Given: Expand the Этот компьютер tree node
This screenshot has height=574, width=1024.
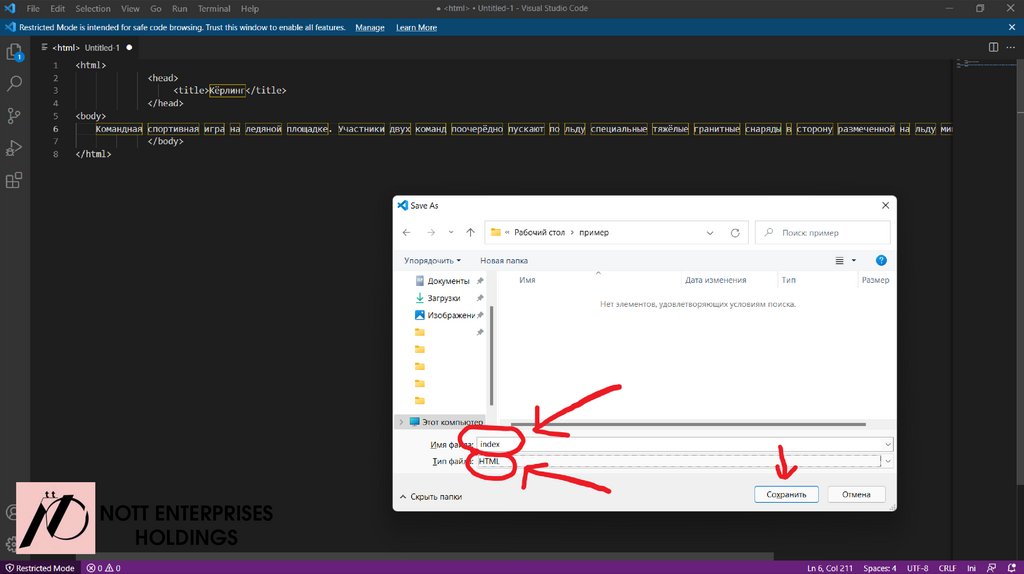Looking at the screenshot, I should pos(402,422).
